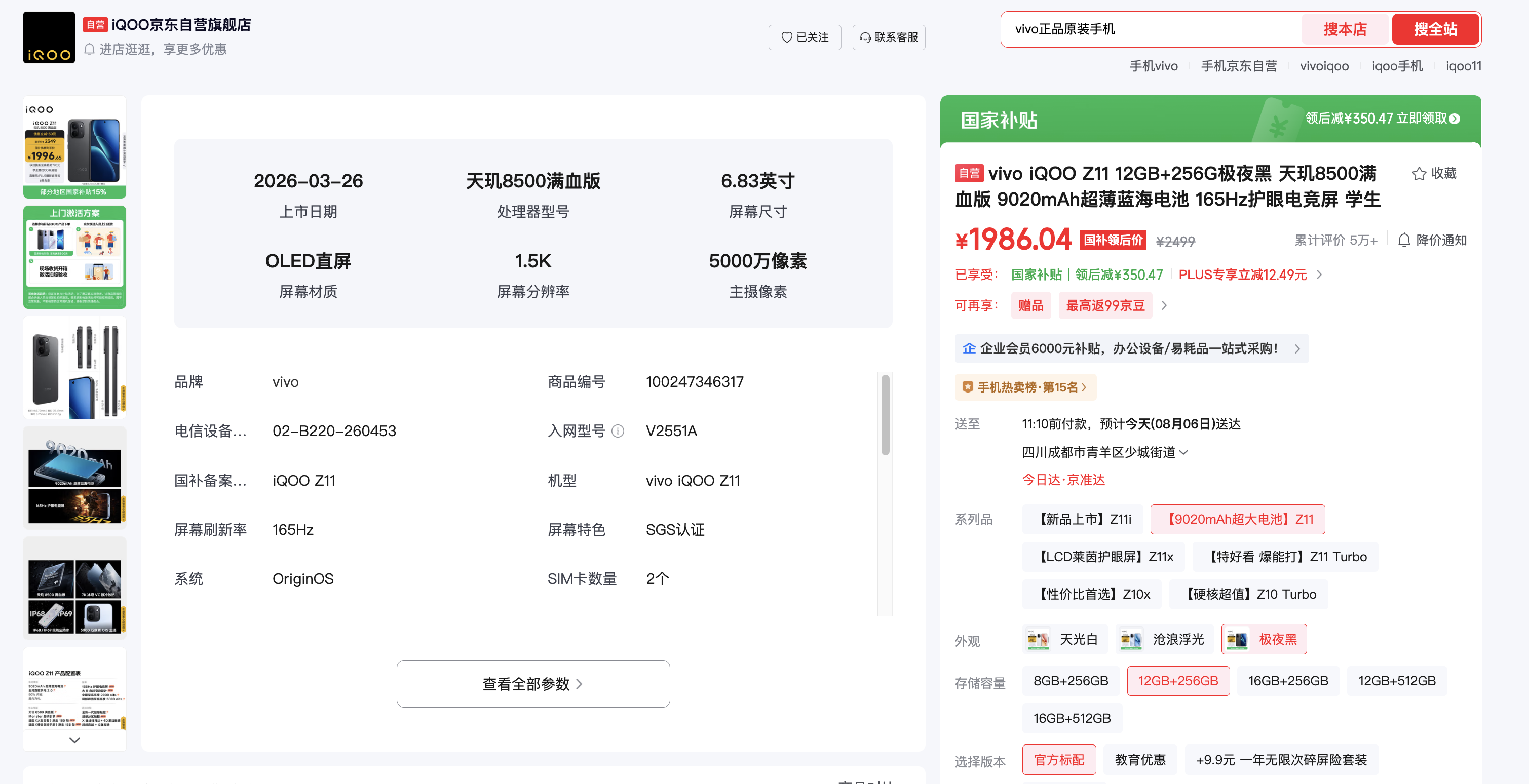This screenshot has width=1529, height=784.
Task: Click the 手机vivo suggested search link
Action: point(1153,66)
